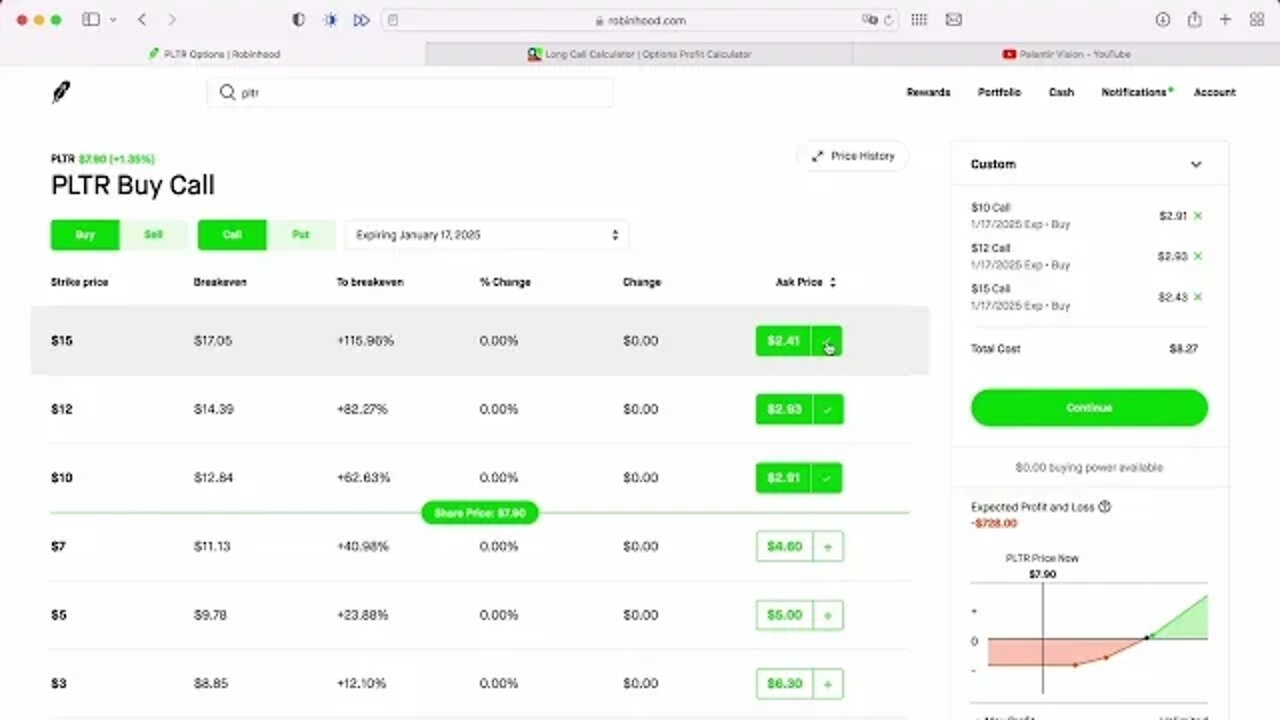Uncheck the $10 strike selected checkmark
The width and height of the screenshot is (1280, 720).
pos(827,478)
